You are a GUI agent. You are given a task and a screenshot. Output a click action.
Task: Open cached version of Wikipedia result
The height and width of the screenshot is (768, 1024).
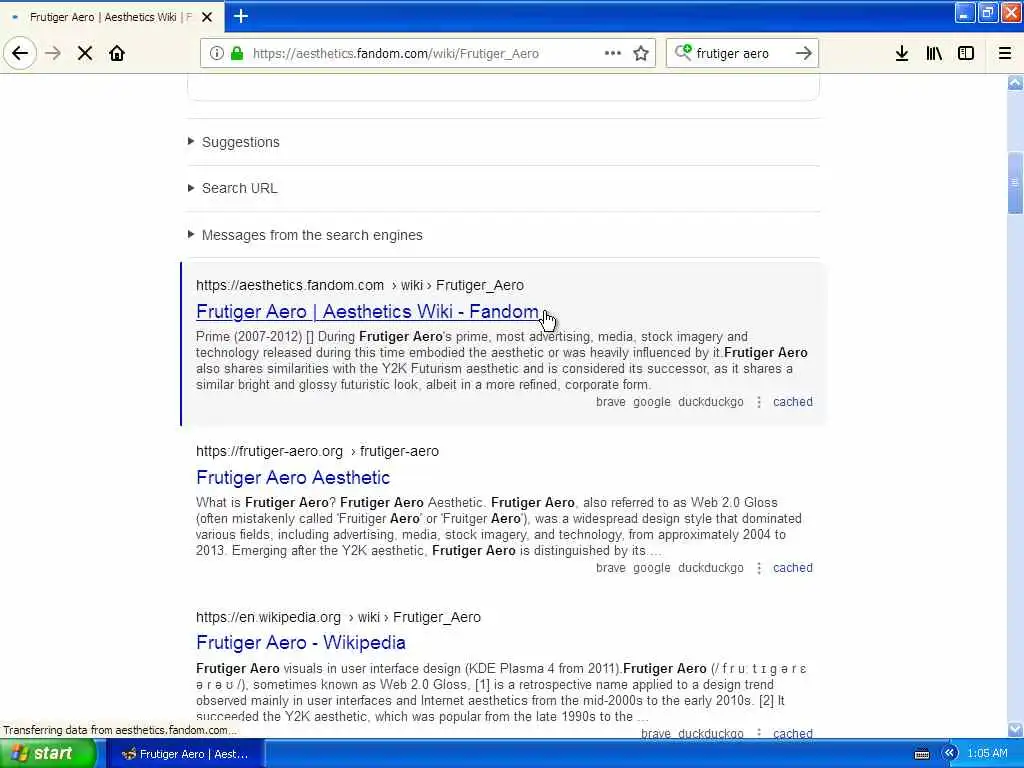pos(793,733)
